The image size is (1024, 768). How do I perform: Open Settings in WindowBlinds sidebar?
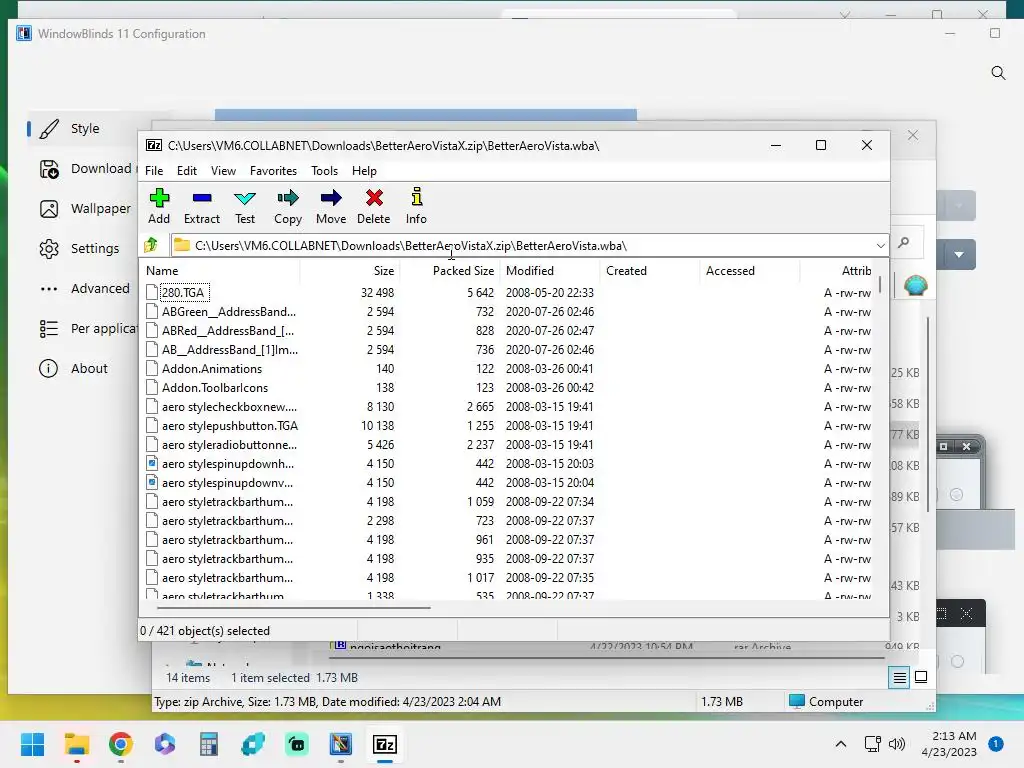point(80,249)
